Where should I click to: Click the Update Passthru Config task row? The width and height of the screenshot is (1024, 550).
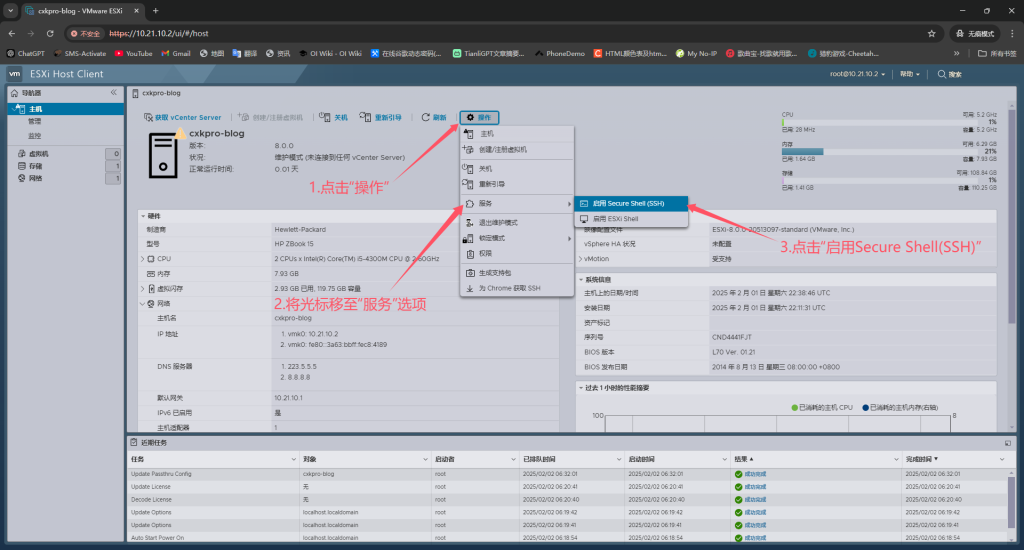coord(568,474)
